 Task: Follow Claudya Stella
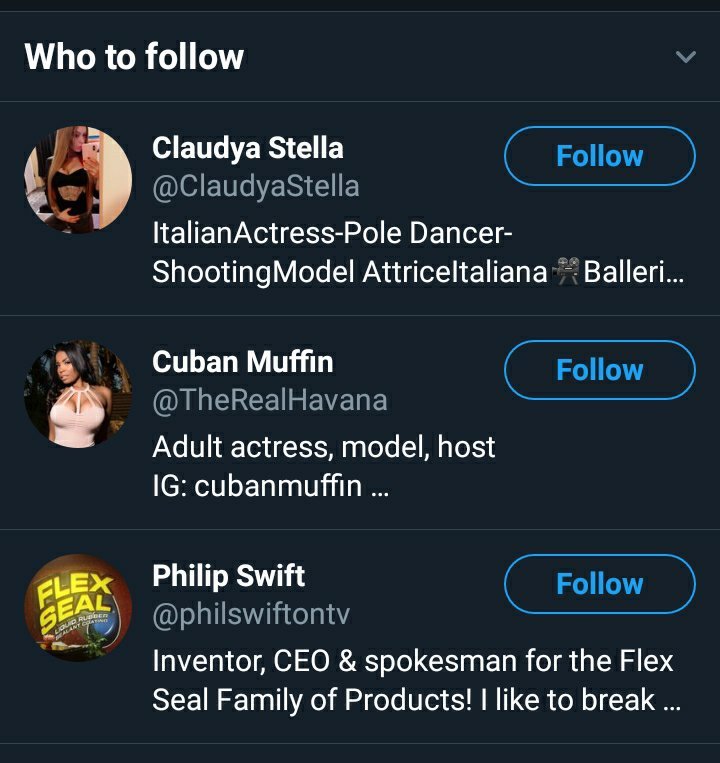click(599, 156)
